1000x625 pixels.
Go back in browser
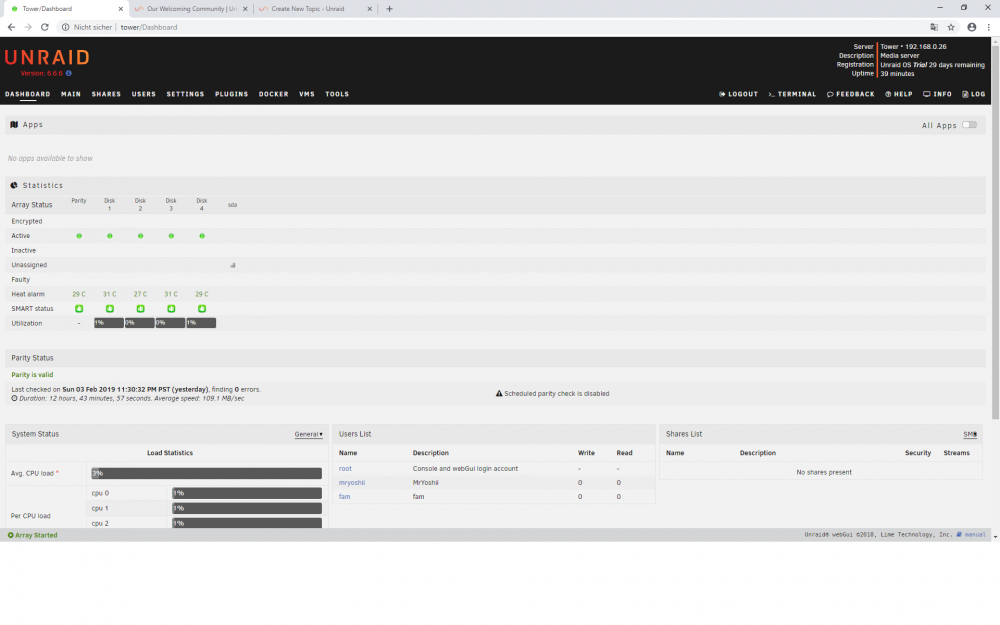(x=11, y=27)
